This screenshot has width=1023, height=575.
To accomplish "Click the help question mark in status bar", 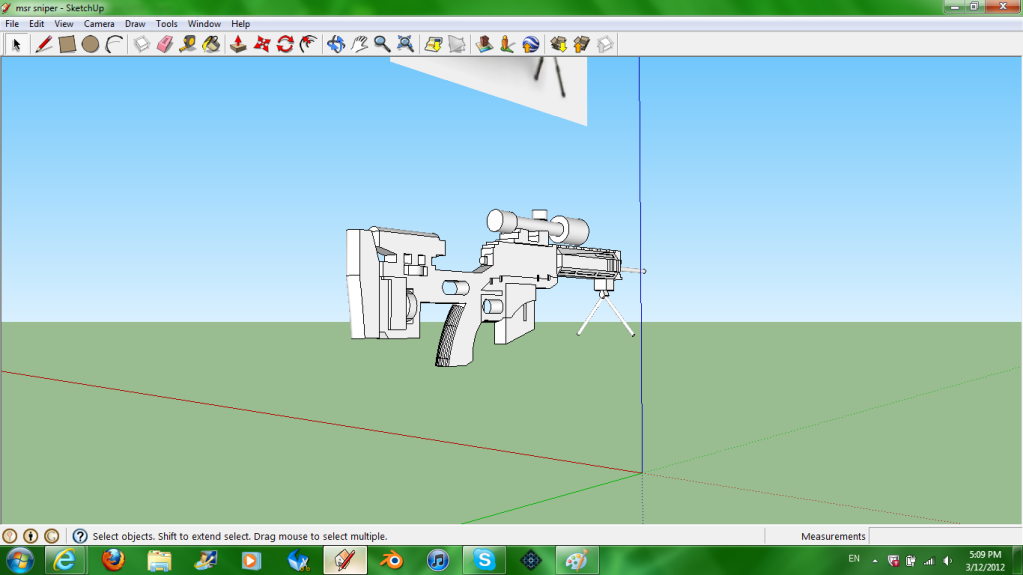I will tap(80, 536).
